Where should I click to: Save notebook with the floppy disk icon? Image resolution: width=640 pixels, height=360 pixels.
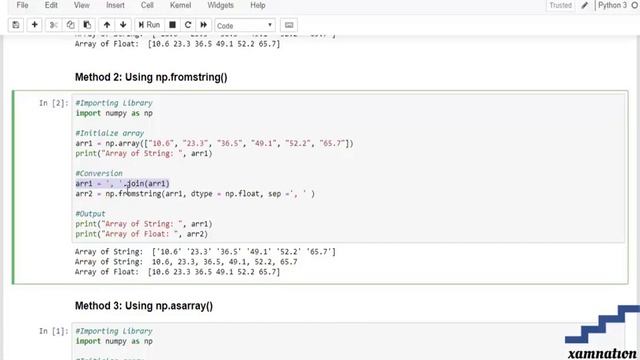click(x=16, y=25)
